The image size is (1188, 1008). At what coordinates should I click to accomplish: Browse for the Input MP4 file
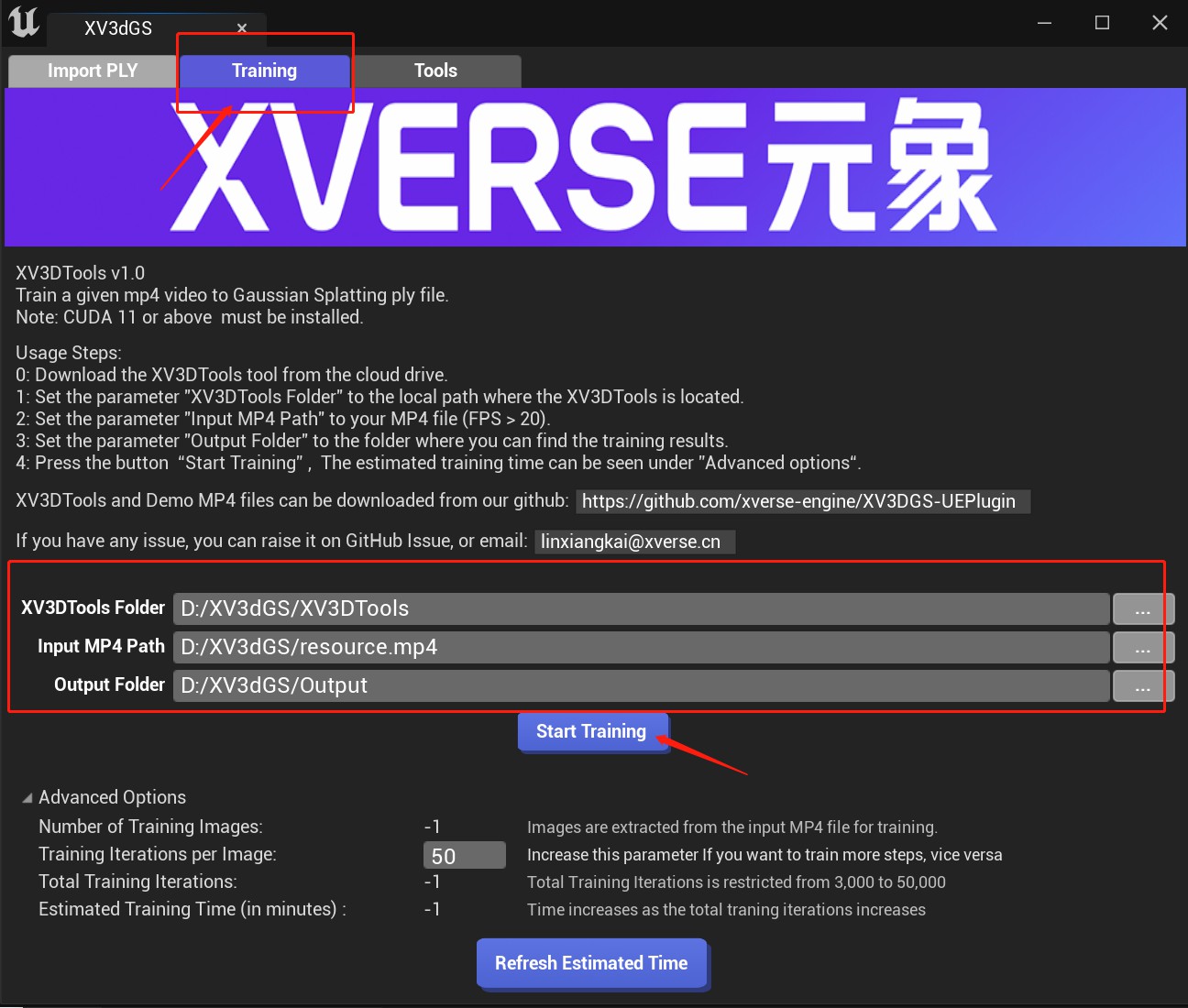[1143, 648]
